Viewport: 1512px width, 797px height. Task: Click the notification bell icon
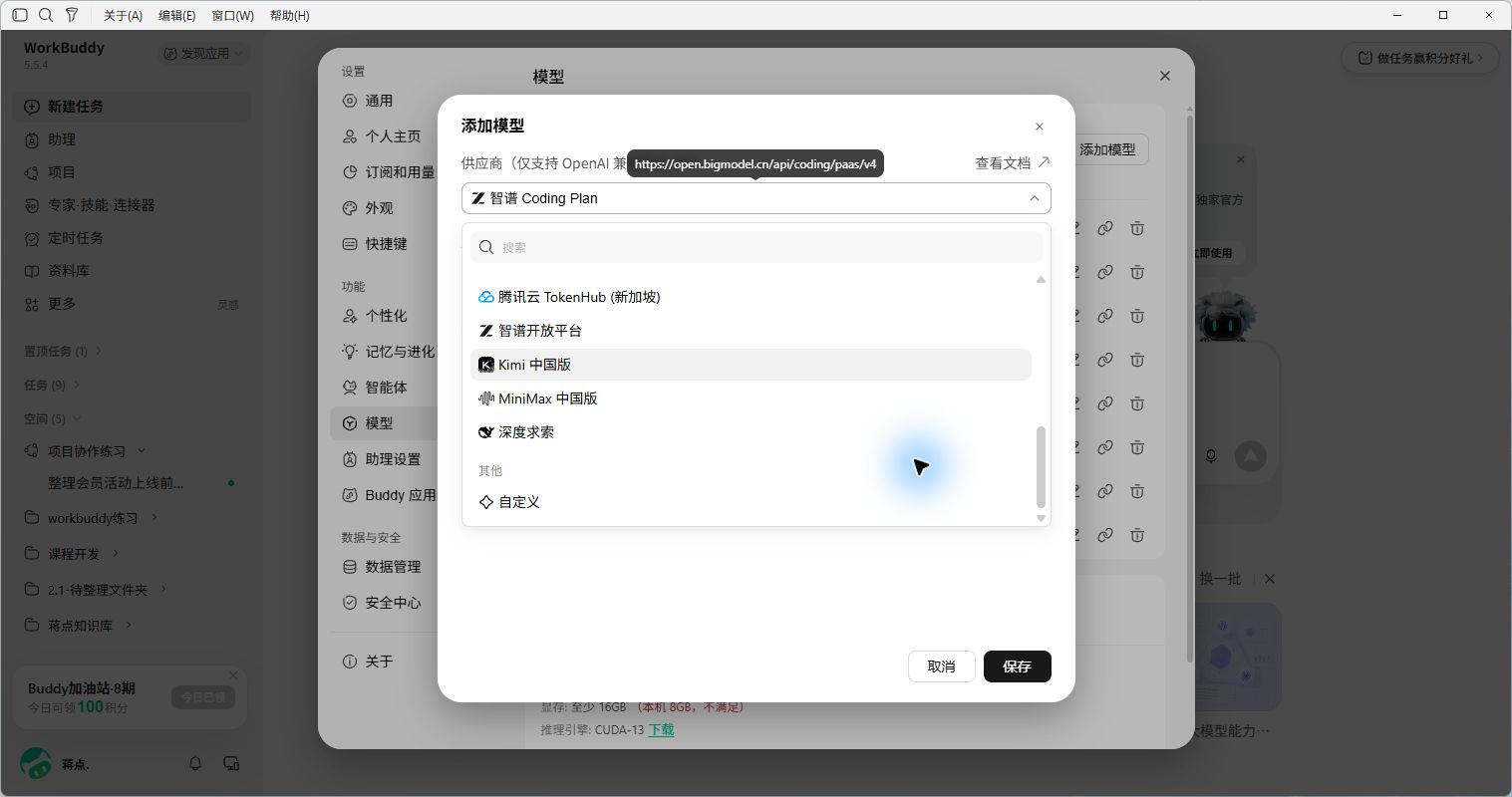point(195,763)
